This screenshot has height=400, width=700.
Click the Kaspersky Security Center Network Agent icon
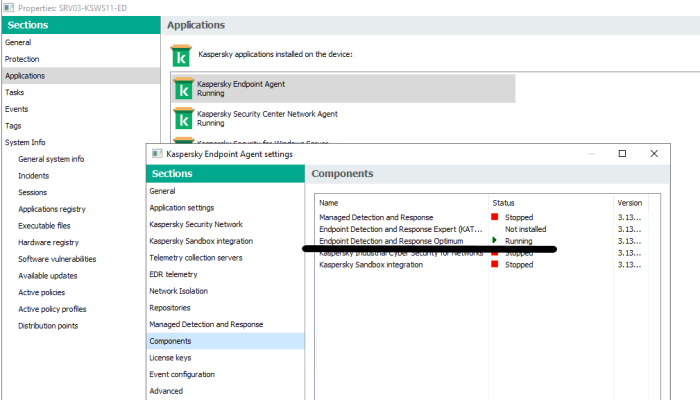click(x=183, y=119)
